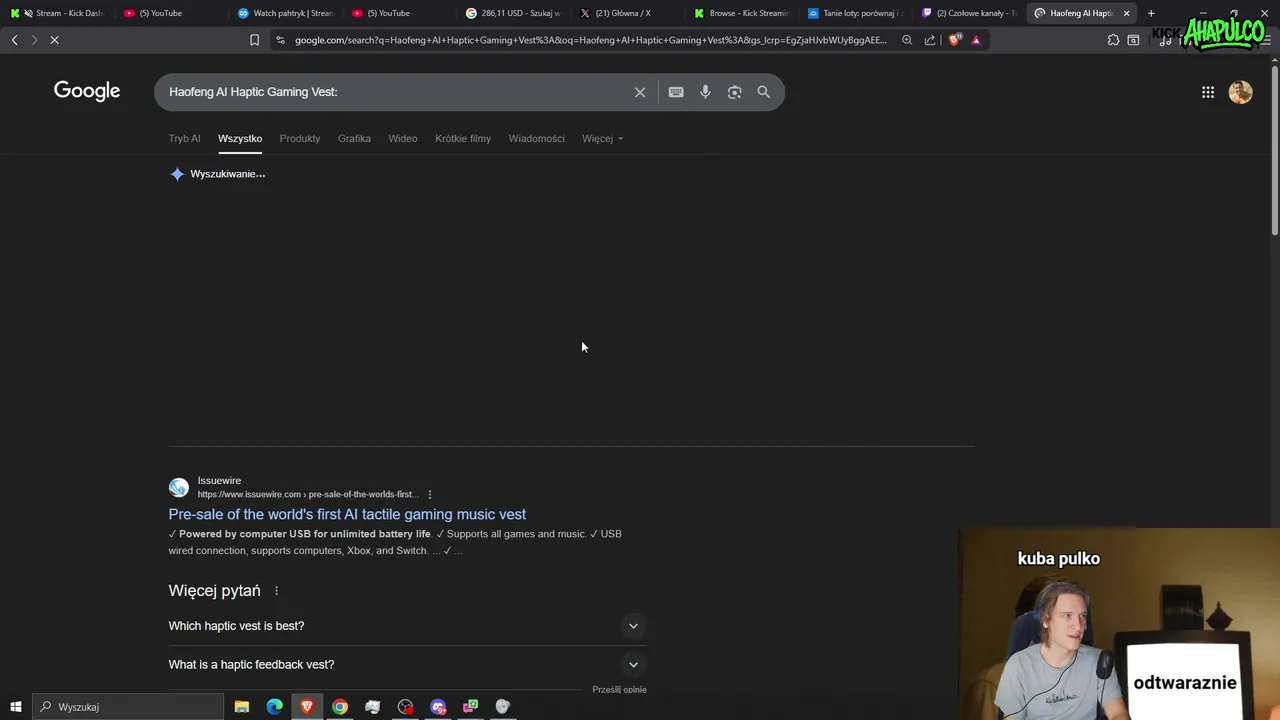Screen dimensions: 1280x720
Task: Open the Issuewire site URL breadcrumb
Action: pyautogui.click(x=308, y=494)
